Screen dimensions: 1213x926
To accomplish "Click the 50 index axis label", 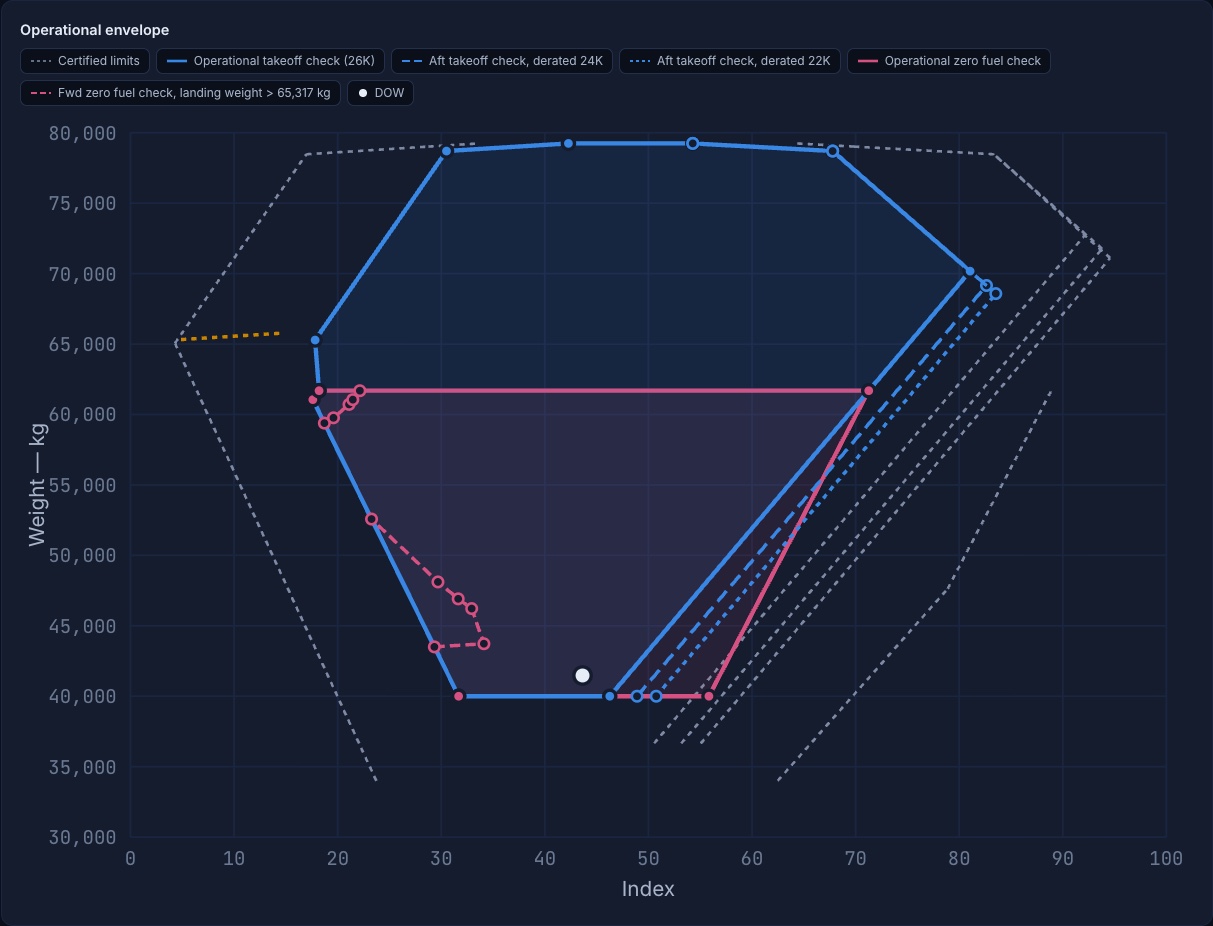I will (648, 858).
